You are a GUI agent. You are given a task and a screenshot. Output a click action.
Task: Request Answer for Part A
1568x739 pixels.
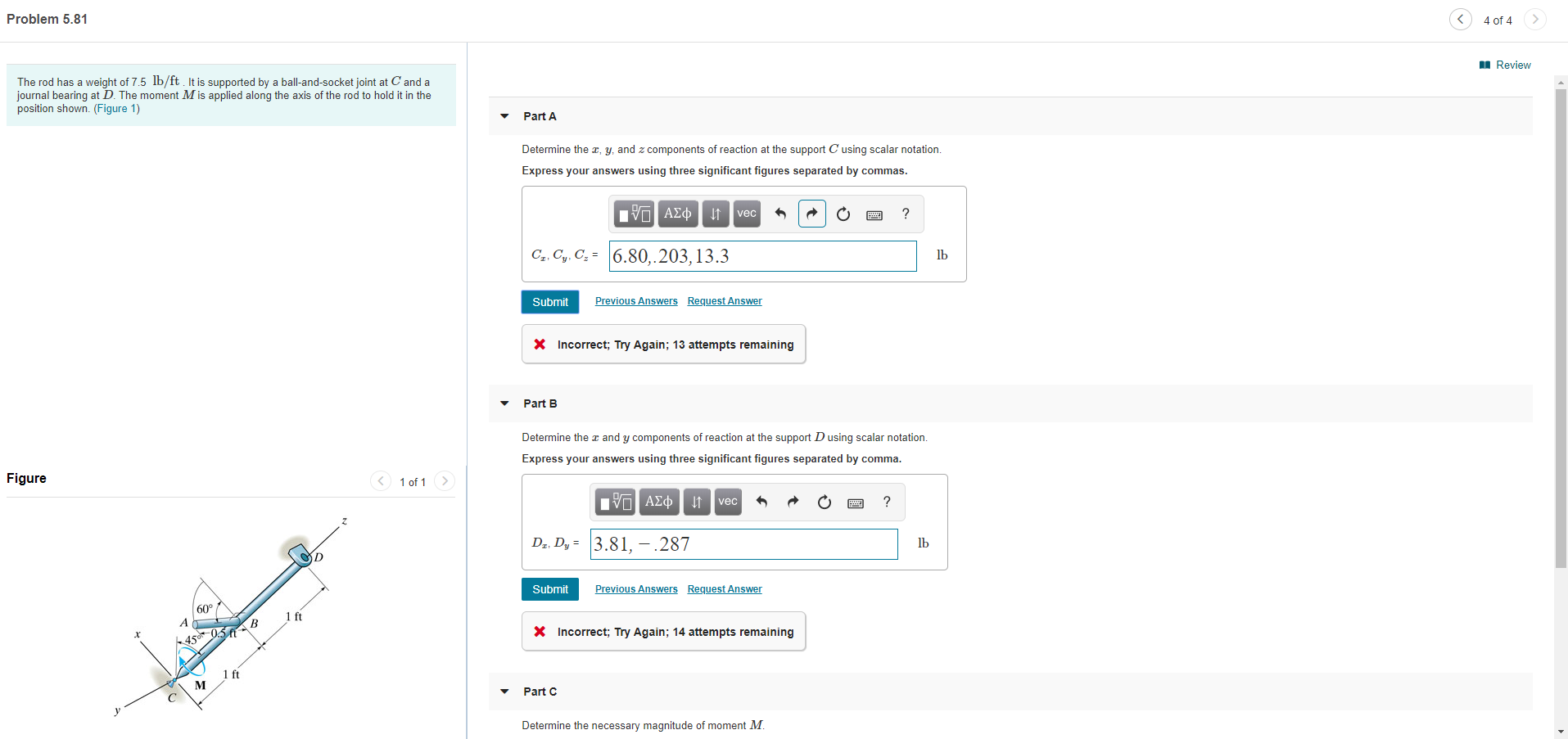coord(725,301)
